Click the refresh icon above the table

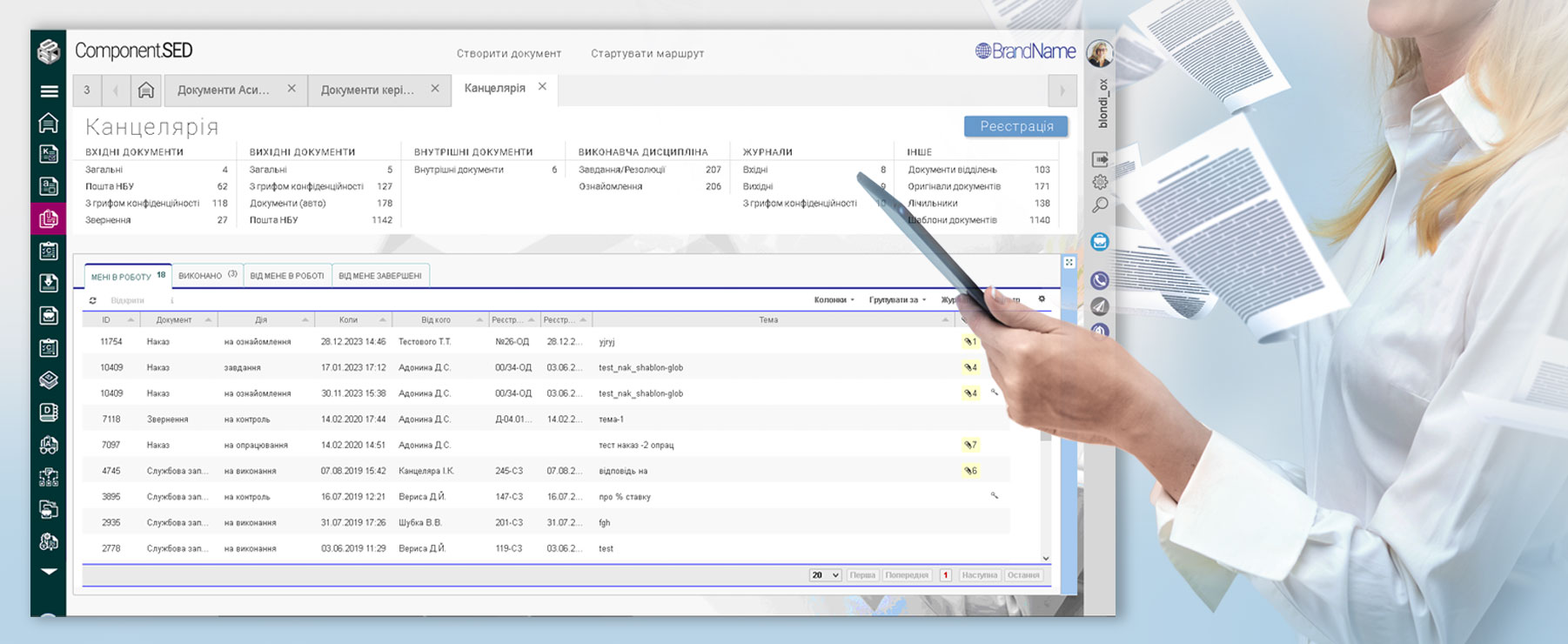(x=92, y=300)
